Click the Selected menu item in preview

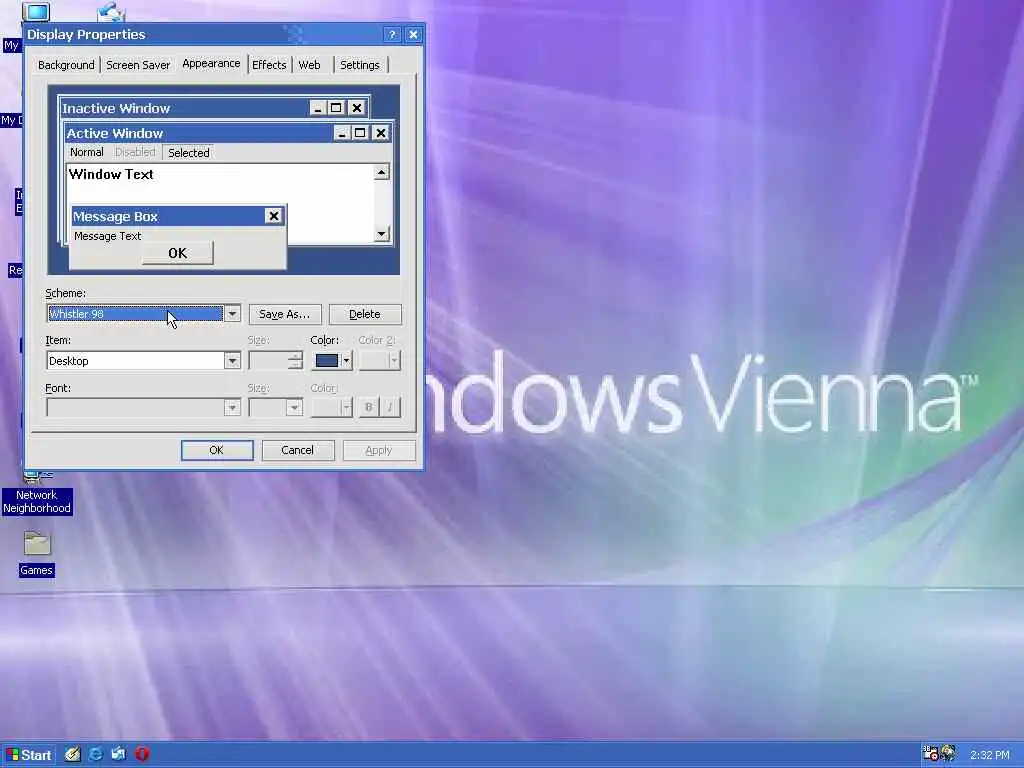click(189, 153)
